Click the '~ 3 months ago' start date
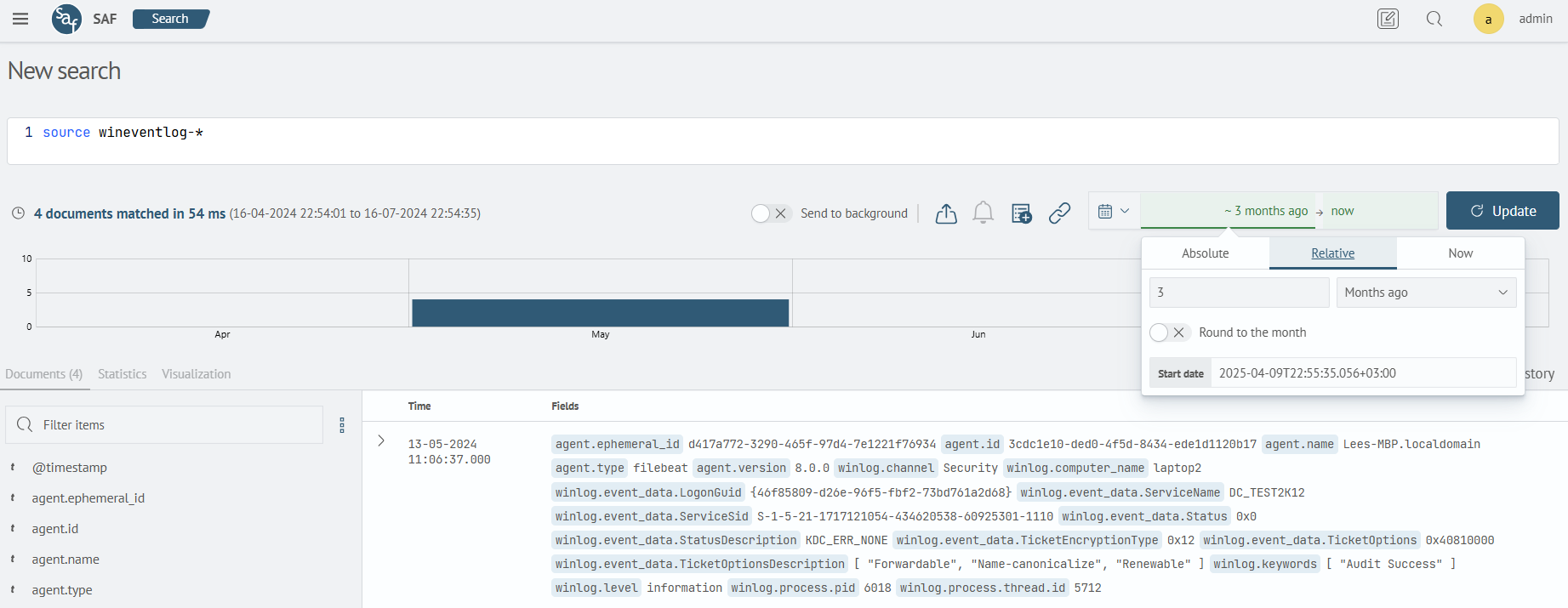 [1266, 211]
